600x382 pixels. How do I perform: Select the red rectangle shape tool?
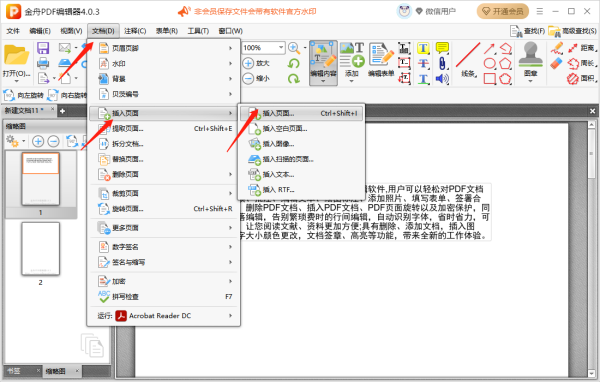(489, 79)
